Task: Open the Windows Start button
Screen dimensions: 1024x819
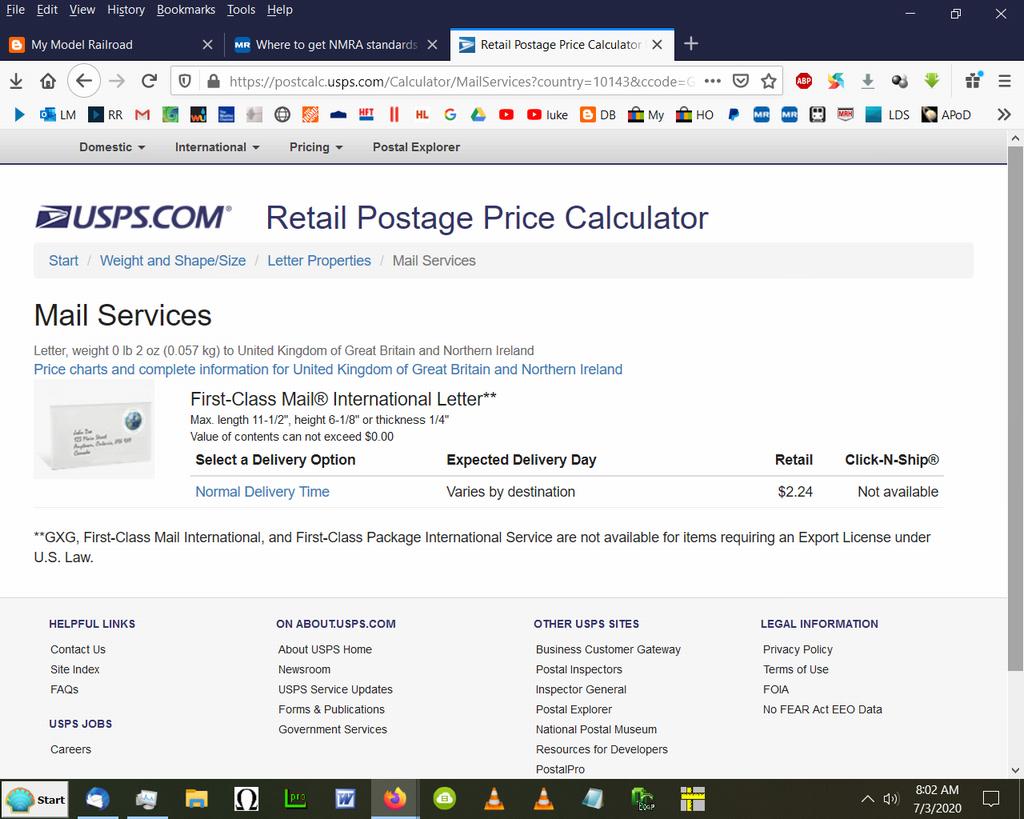Action: pos(36,799)
